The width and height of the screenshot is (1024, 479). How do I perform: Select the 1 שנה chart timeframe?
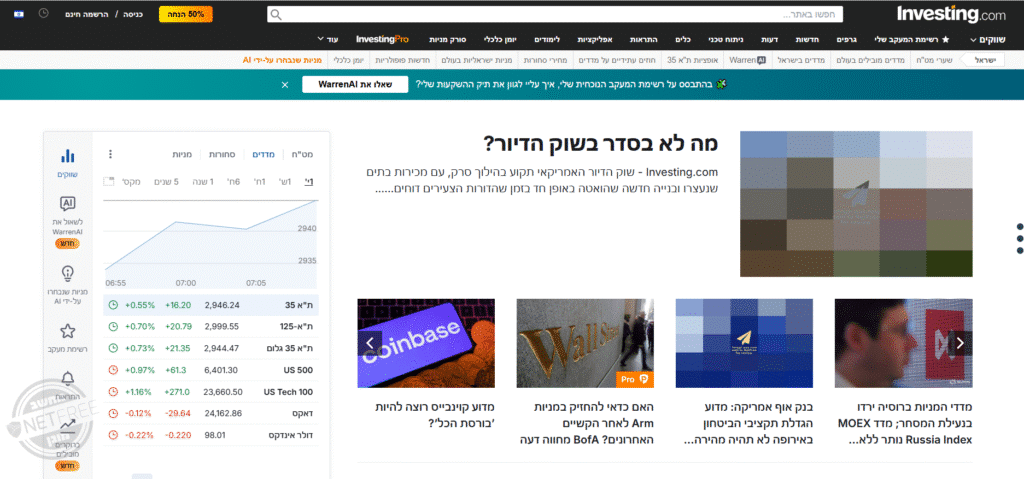point(203,182)
